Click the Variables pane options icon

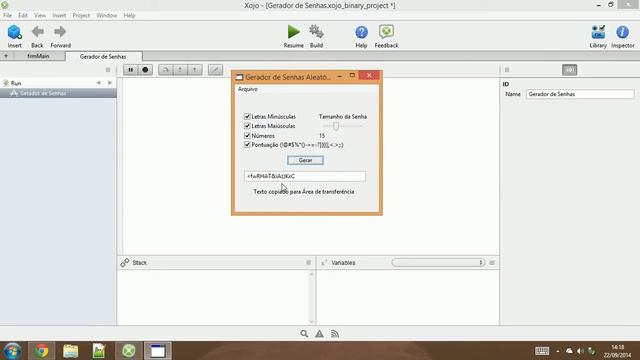click(x=492, y=263)
